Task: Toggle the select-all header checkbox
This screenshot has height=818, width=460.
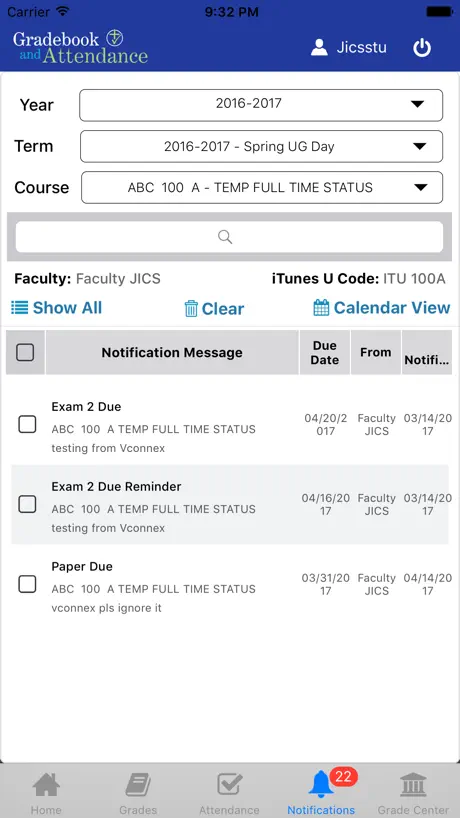Action: [25, 353]
